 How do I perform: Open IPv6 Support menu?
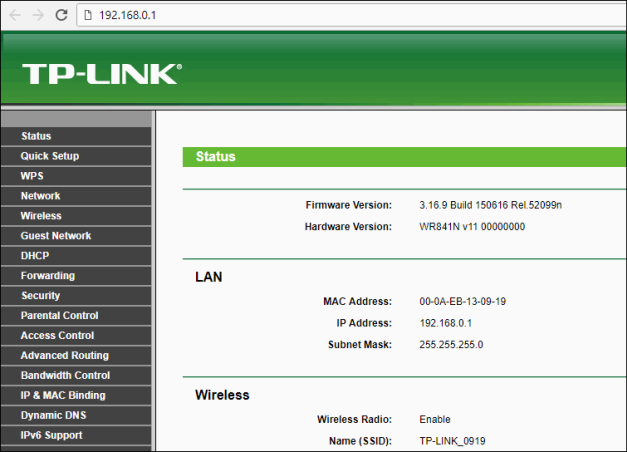point(76,436)
